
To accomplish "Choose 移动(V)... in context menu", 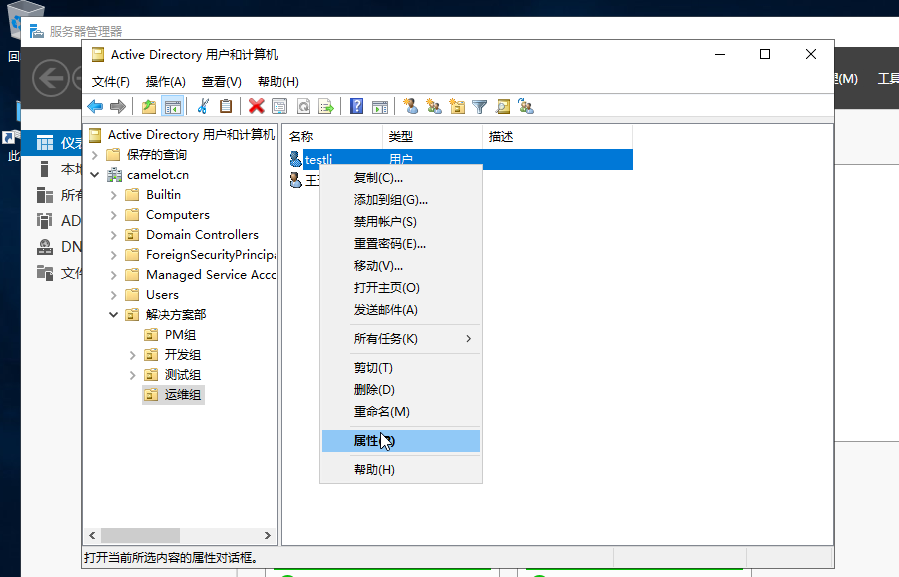I will (x=401, y=266).
